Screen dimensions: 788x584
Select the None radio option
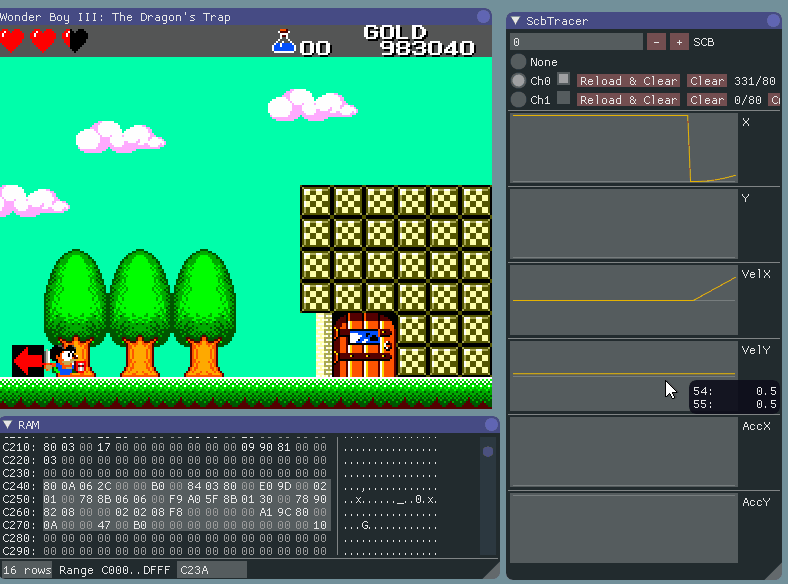pos(518,62)
